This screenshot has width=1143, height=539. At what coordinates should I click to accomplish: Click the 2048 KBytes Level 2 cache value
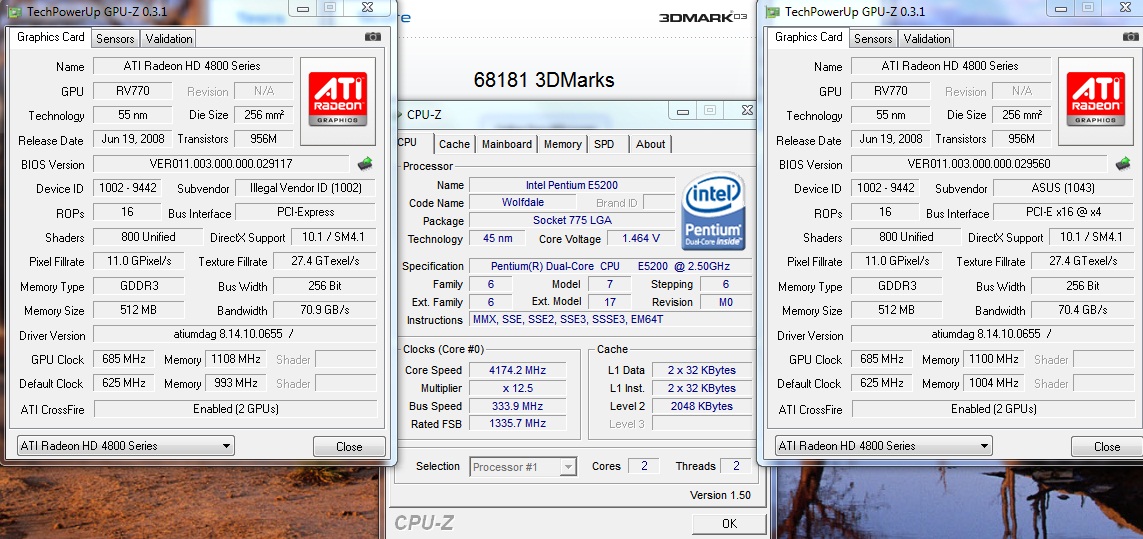[701, 406]
